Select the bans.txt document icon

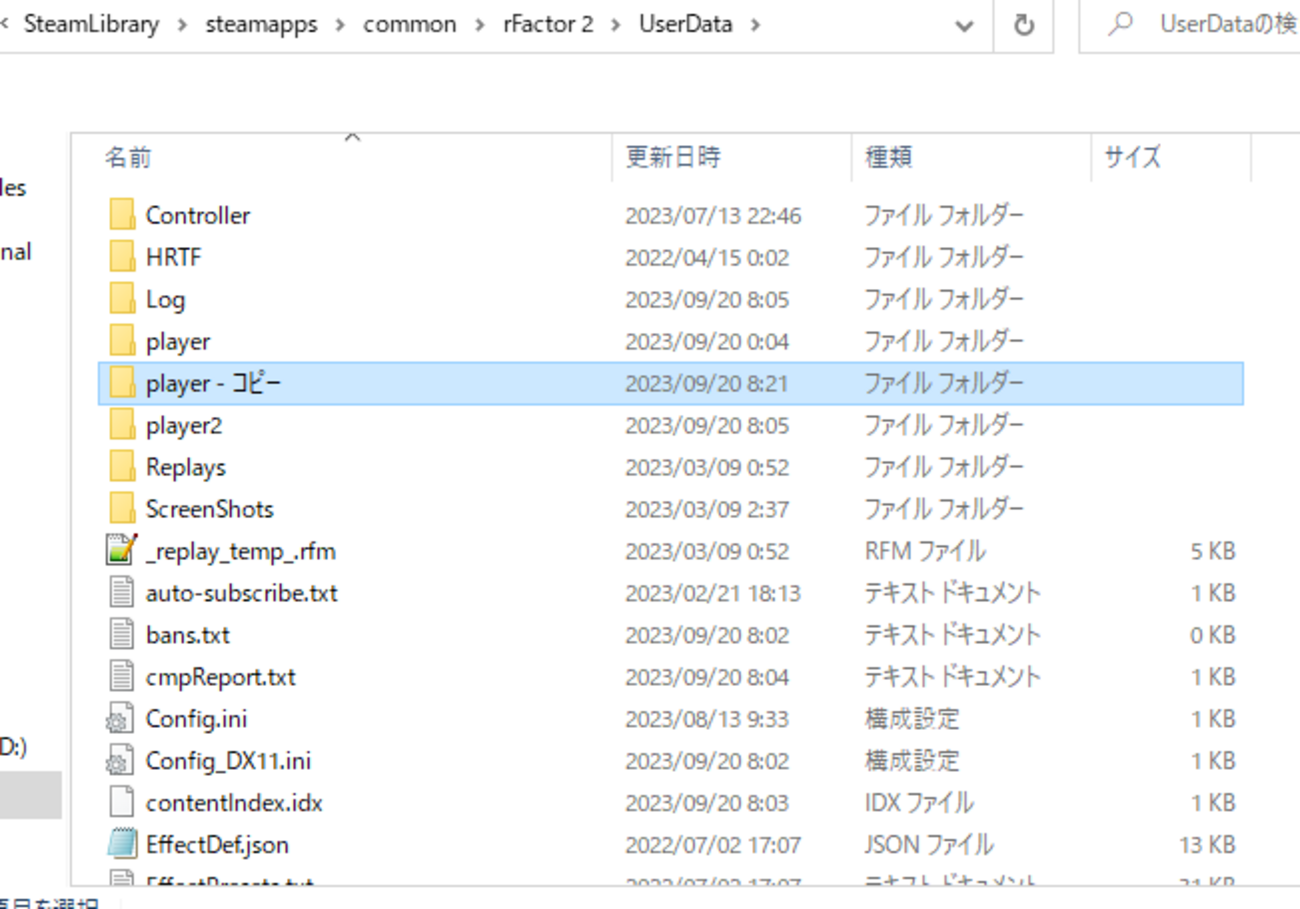coord(121,635)
